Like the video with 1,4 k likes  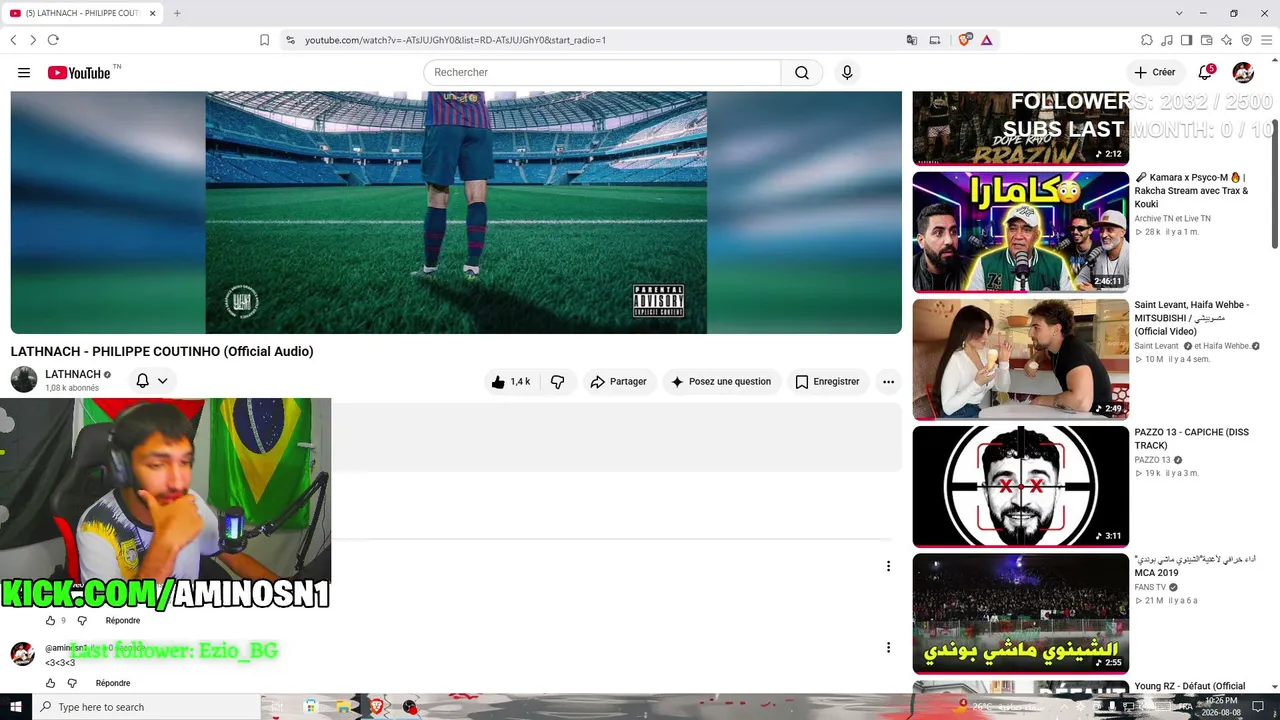coord(510,382)
